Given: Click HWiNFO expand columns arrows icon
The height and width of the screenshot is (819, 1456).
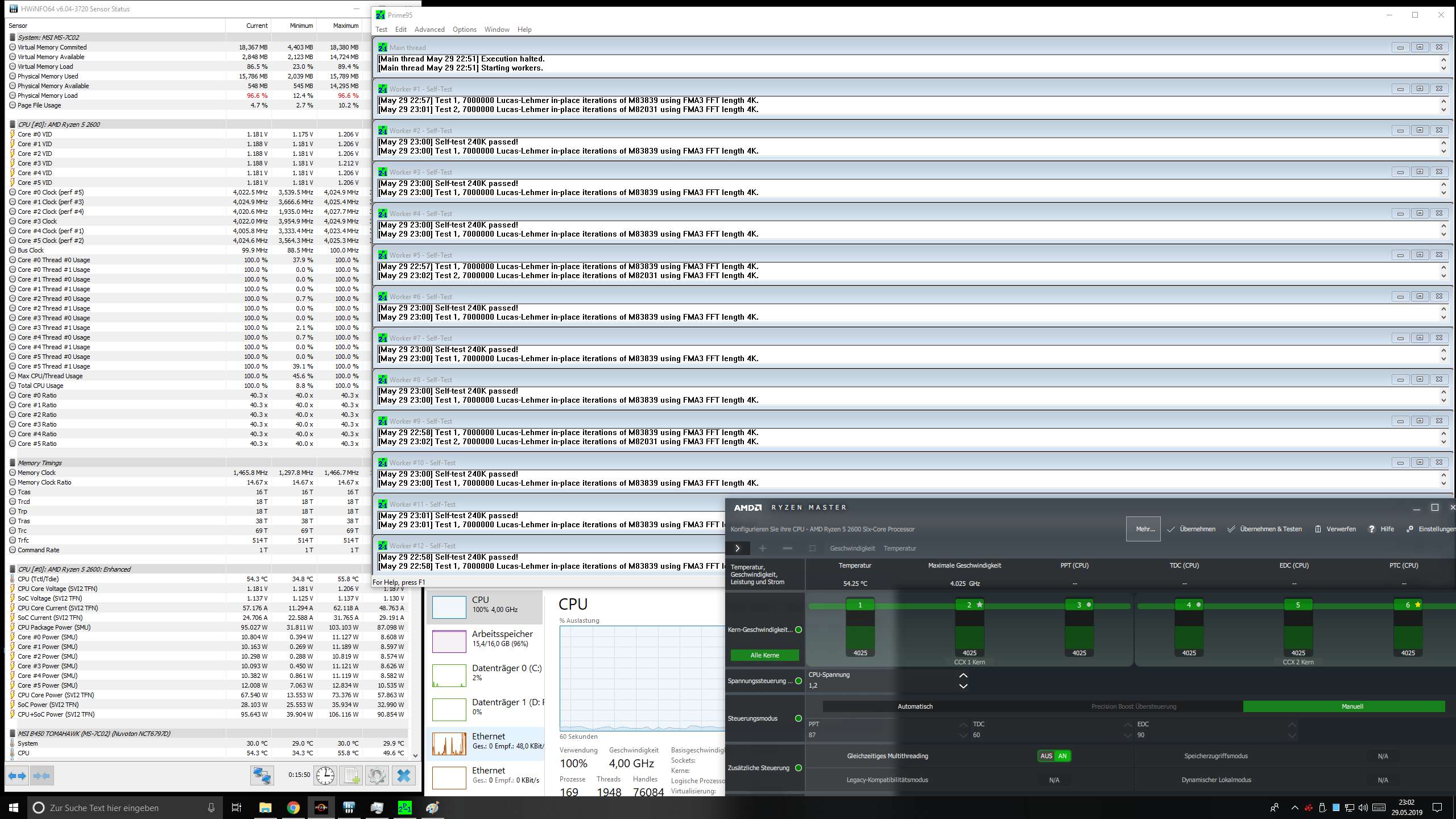Looking at the screenshot, I should tap(17, 776).
